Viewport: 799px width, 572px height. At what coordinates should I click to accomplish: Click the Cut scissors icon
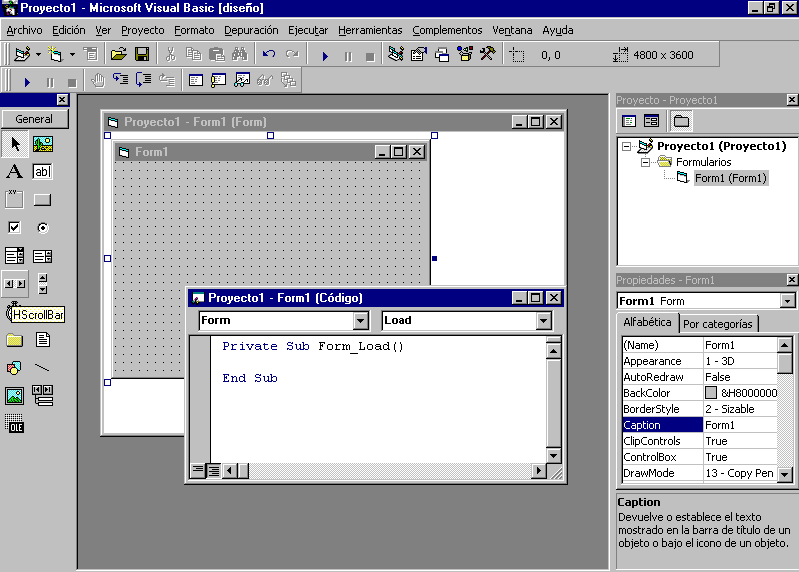point(171,54)
